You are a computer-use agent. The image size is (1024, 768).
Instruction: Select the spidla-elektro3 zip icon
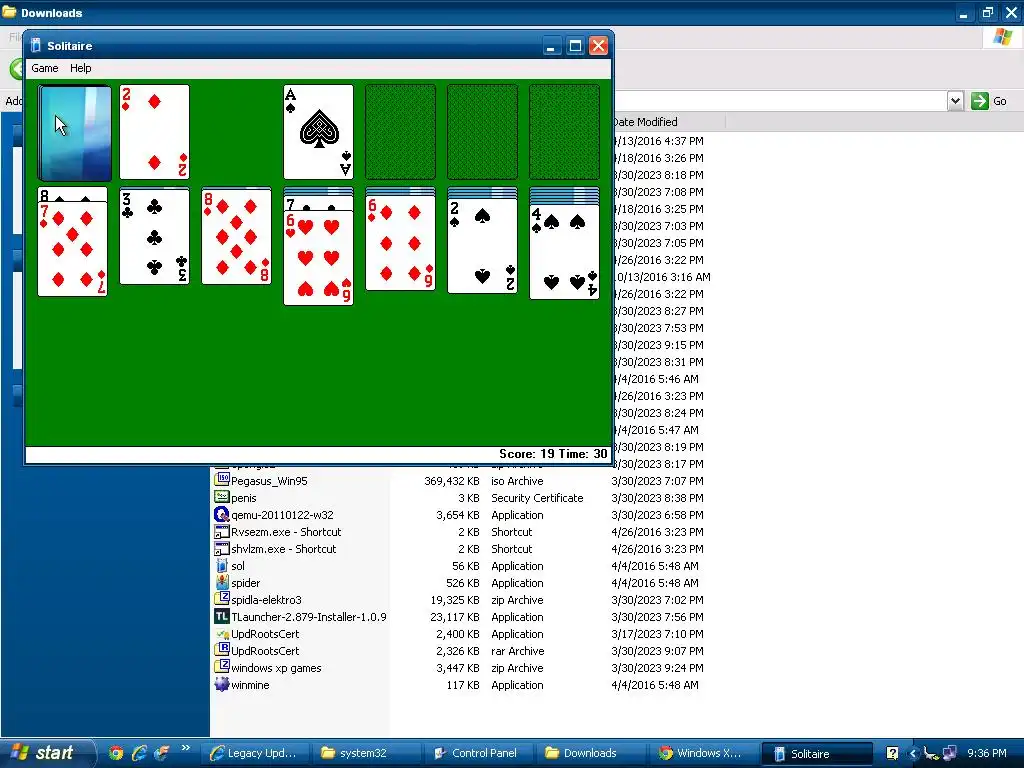coord(222,599)
